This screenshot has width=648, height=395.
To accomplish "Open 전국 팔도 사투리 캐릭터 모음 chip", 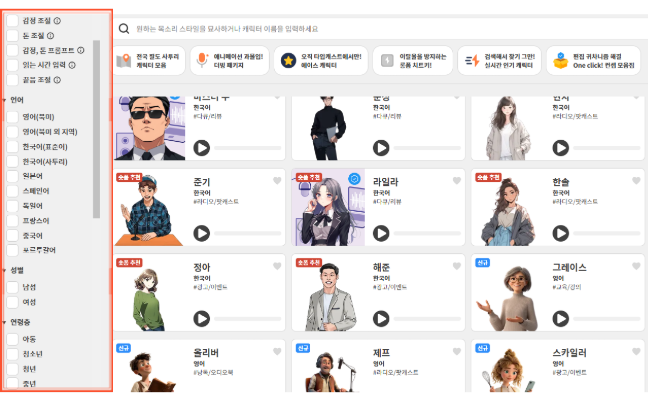I will [x=149, y=61].
